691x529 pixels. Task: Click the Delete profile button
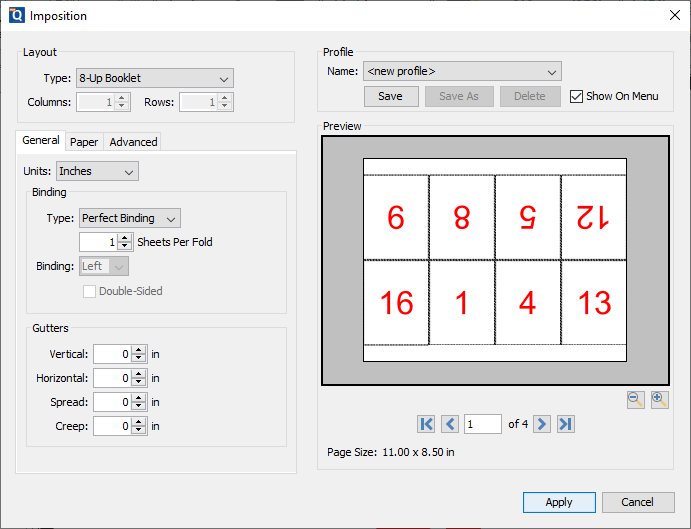pyautogui.click(x=530, y=96)
